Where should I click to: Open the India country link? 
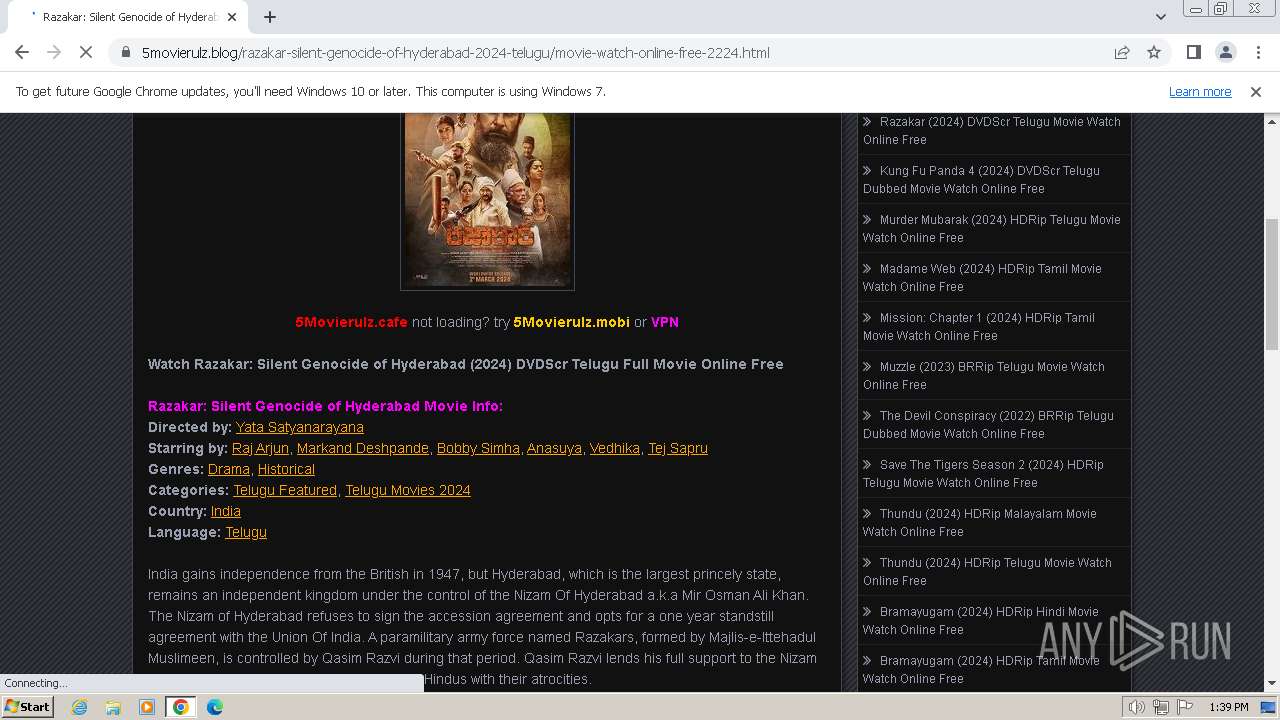226,511
